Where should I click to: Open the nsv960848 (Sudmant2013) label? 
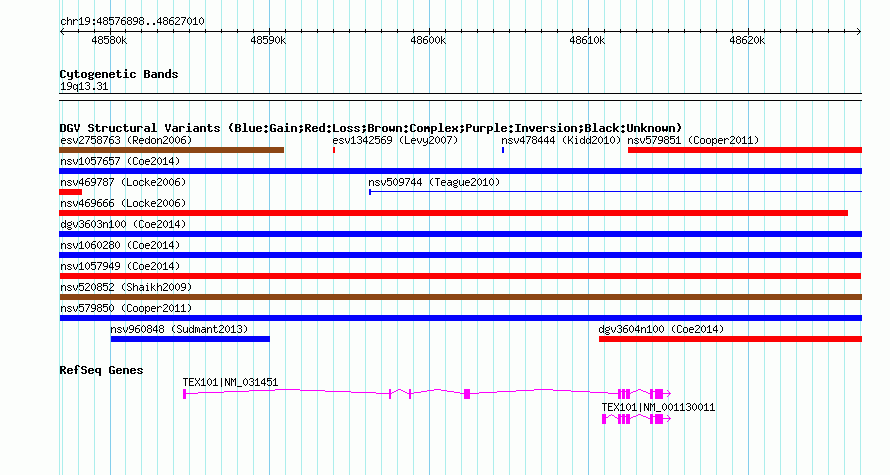click(x=179, y=329)
